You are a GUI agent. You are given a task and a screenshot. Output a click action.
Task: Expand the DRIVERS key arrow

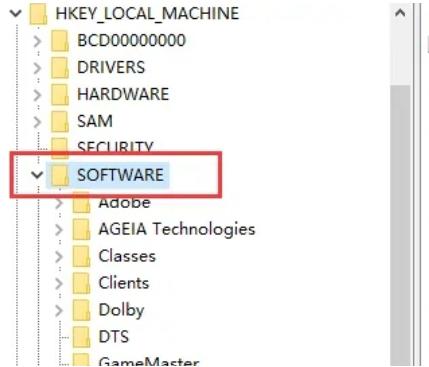pyautogui.click(x=37, y=68)
